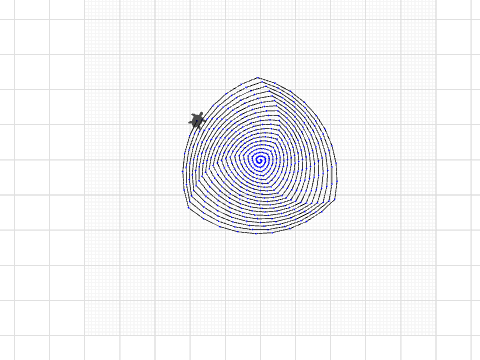
Task: Click the topmost peak of the spiral outline
Action: click(258, 78)
